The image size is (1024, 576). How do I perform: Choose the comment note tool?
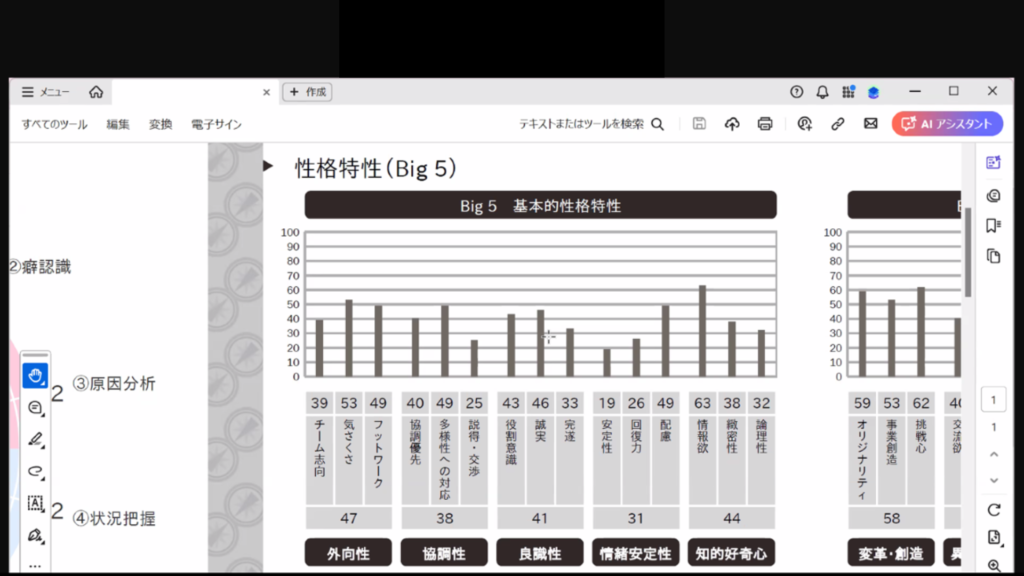click(35, 408)
